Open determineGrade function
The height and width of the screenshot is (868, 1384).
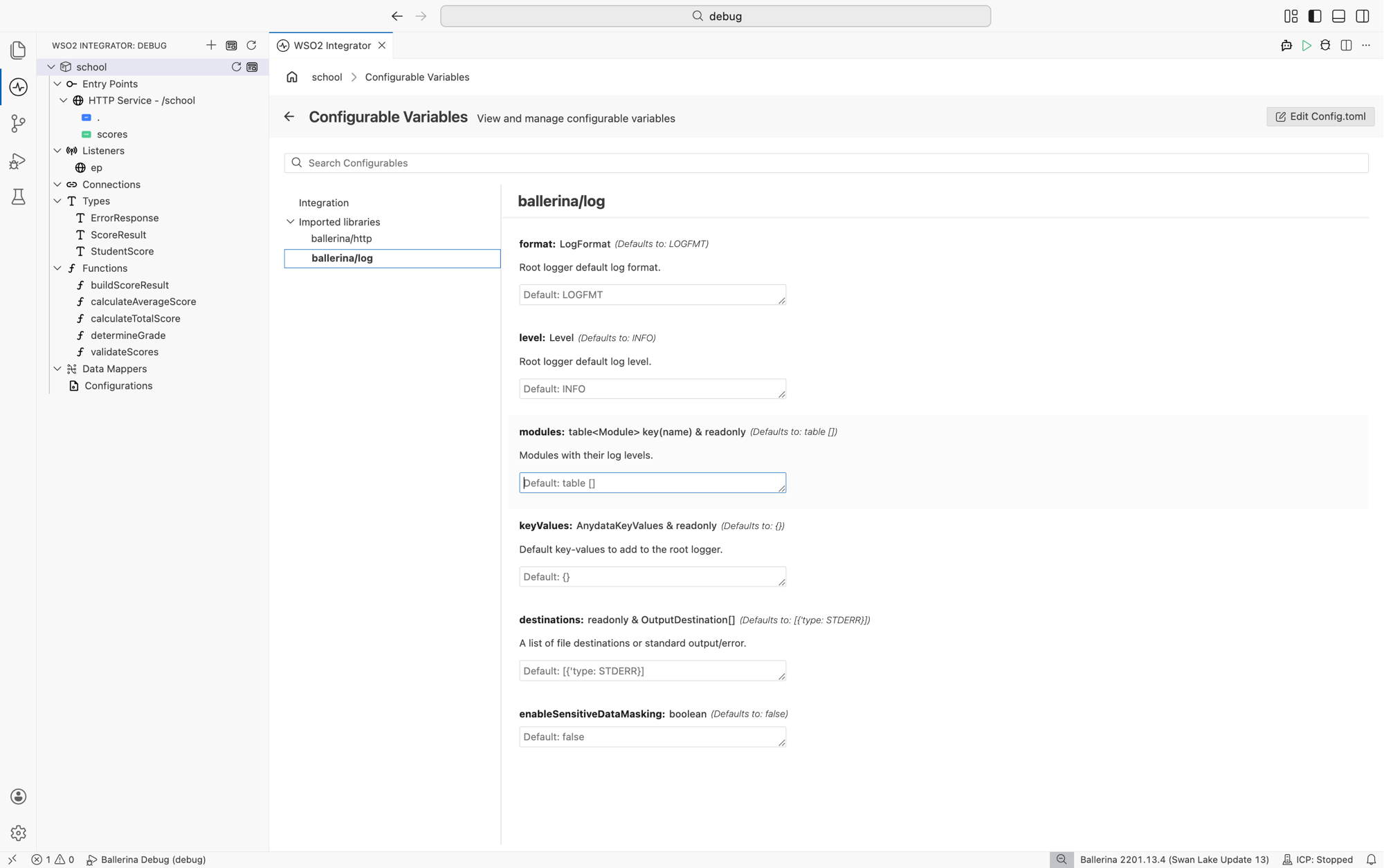(x=128, y=335)
